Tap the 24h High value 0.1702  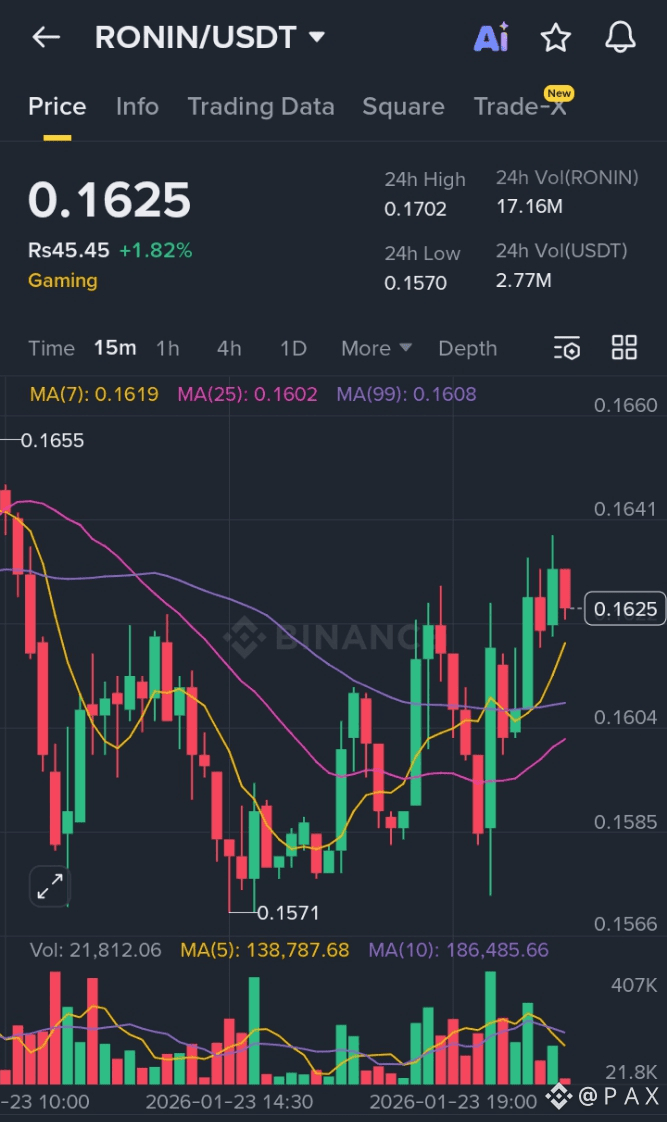(415, 209)
